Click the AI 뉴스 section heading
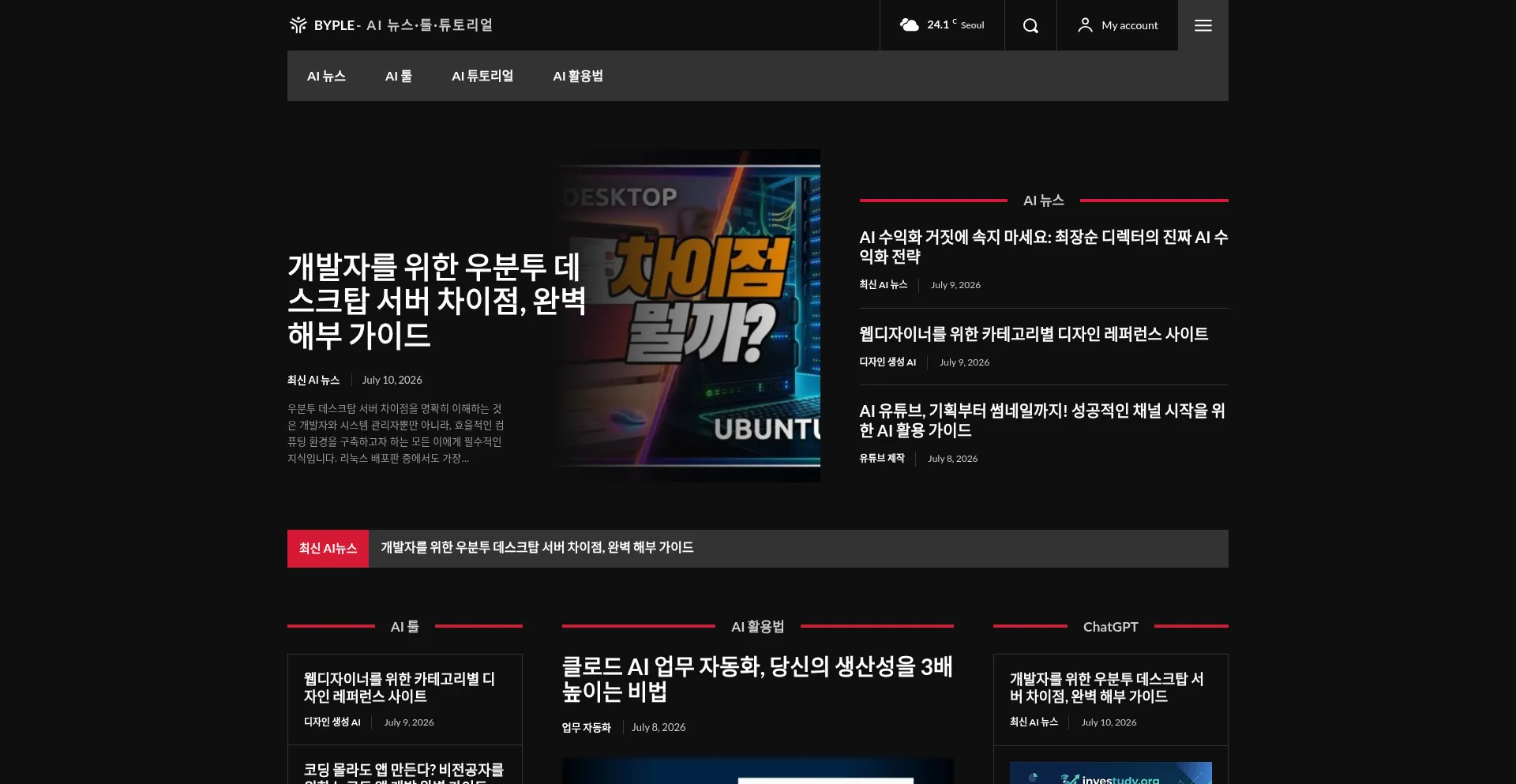The image size is (1516, 784). click(x=1044, y=201)
